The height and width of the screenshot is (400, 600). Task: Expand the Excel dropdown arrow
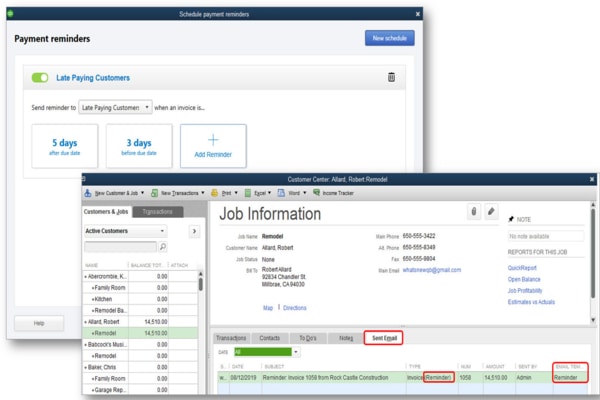click(269, 193)
